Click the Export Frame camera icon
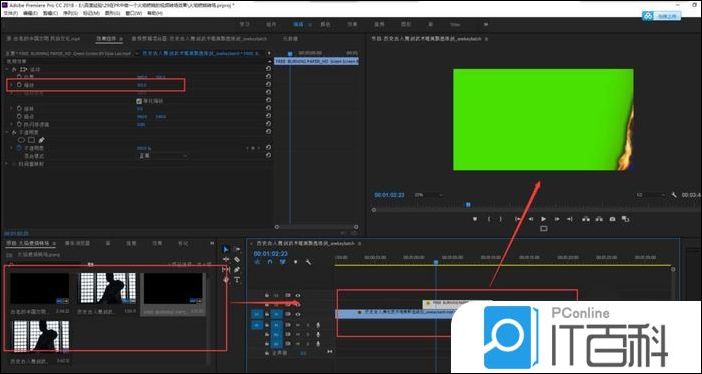This screenshot has height=374, width=702. point(612,219)
